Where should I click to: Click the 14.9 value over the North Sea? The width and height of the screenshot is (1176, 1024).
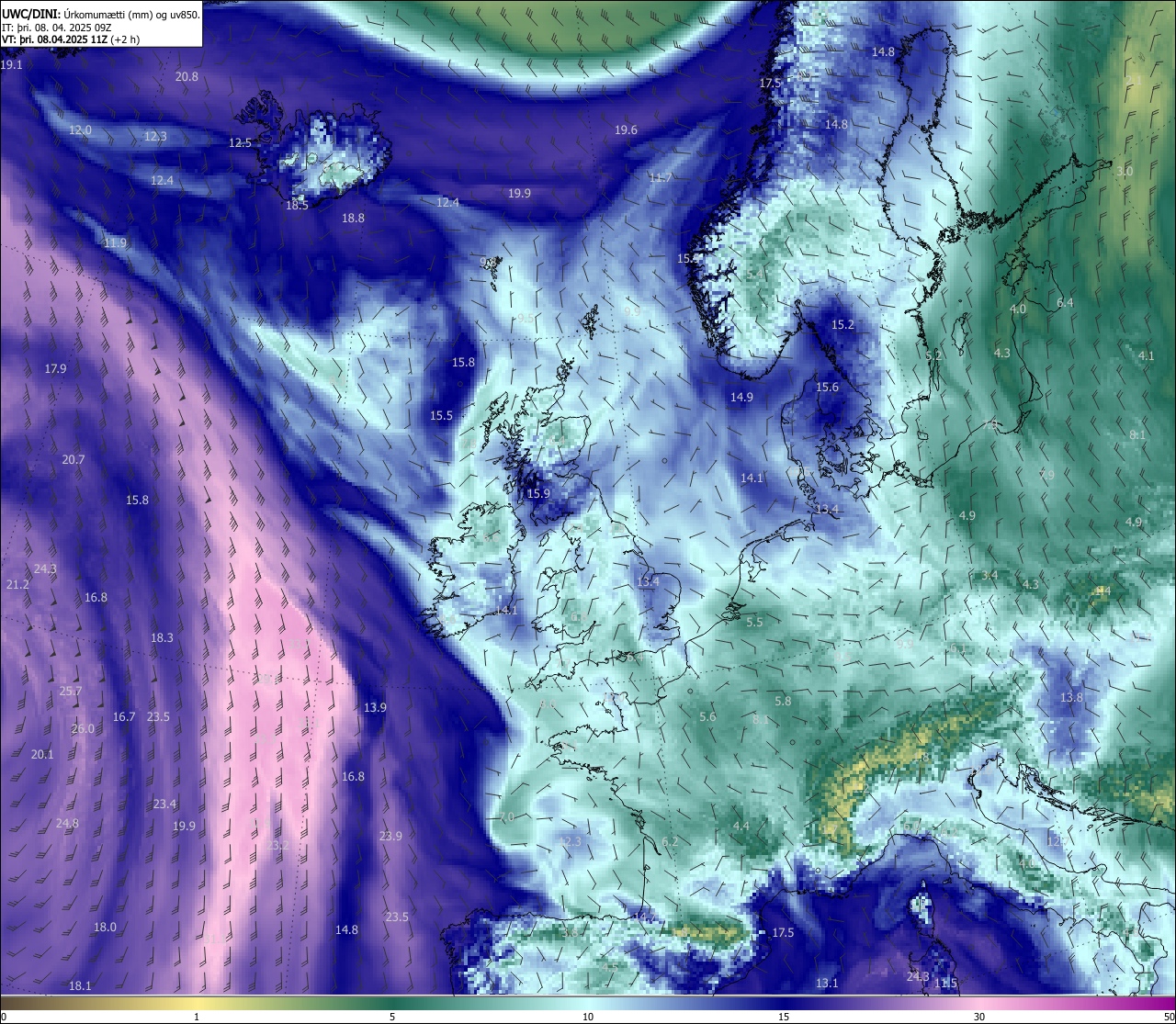point(741,398)
